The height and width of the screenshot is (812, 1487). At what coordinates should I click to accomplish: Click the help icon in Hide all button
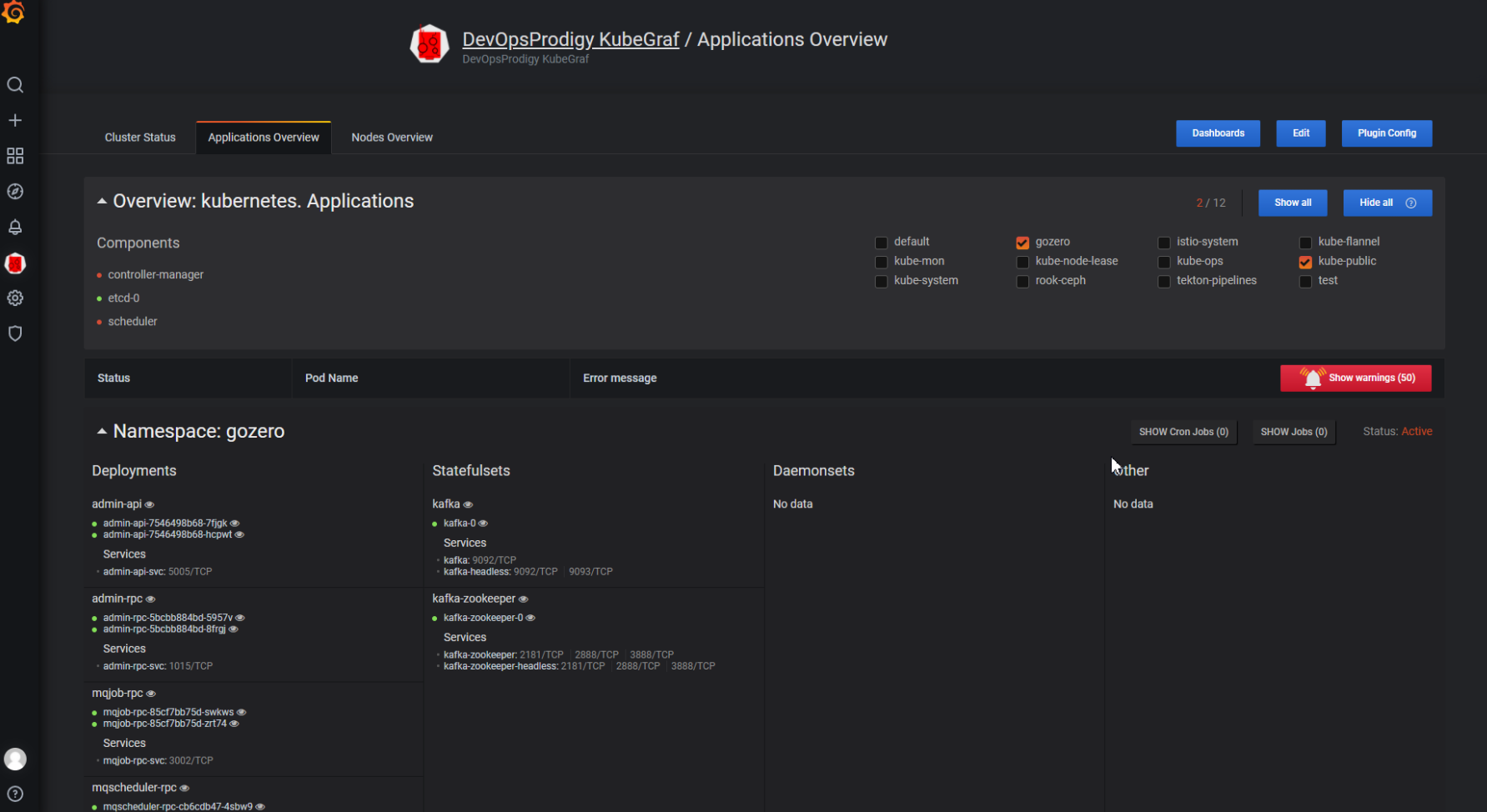click(1411, 203)
